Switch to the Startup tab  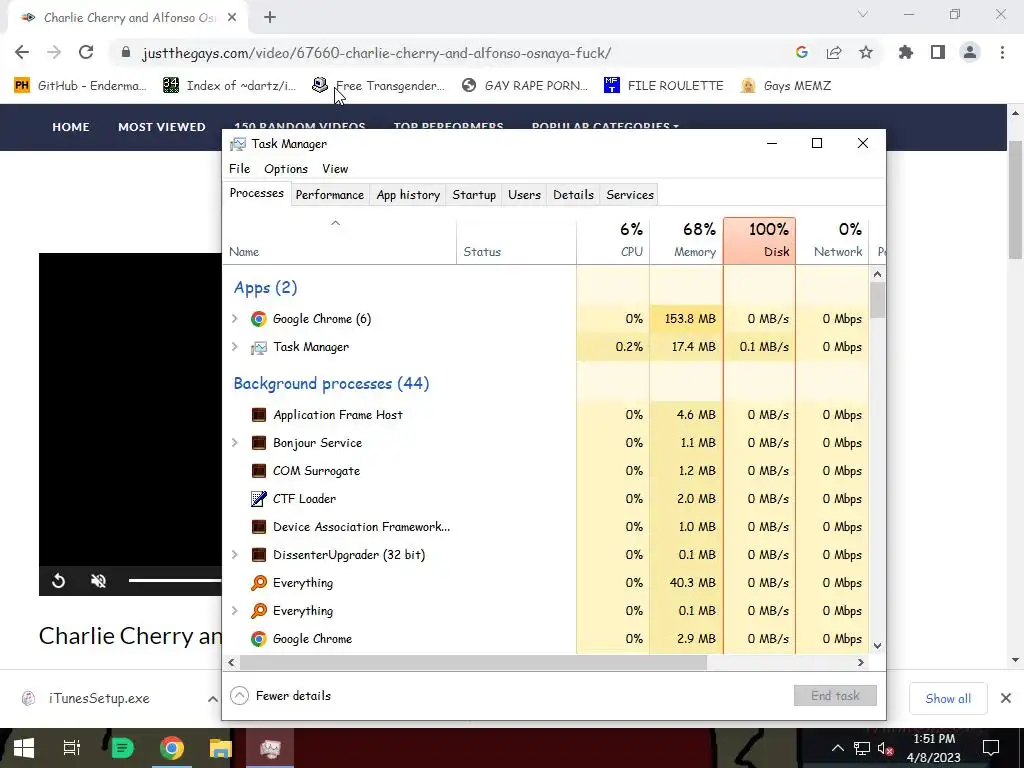tap(474, 195)
